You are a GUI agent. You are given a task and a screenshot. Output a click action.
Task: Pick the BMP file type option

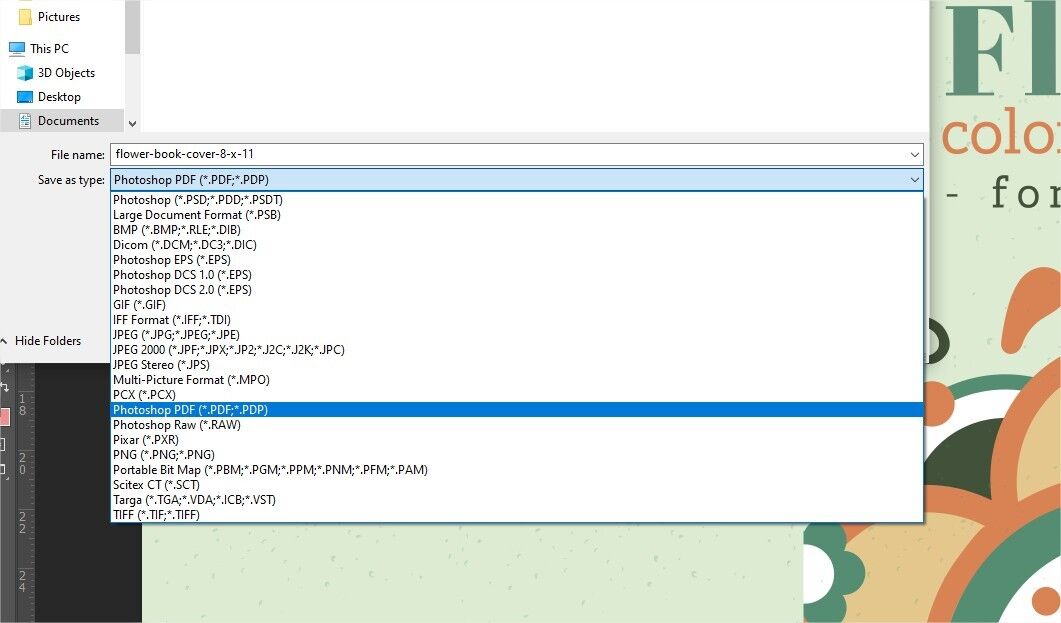177,230
